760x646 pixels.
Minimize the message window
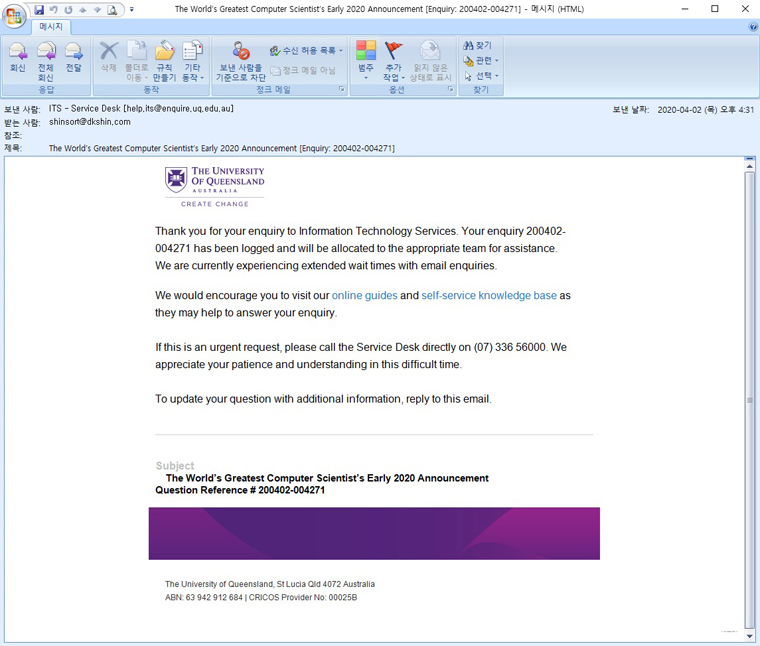point(685,9)
